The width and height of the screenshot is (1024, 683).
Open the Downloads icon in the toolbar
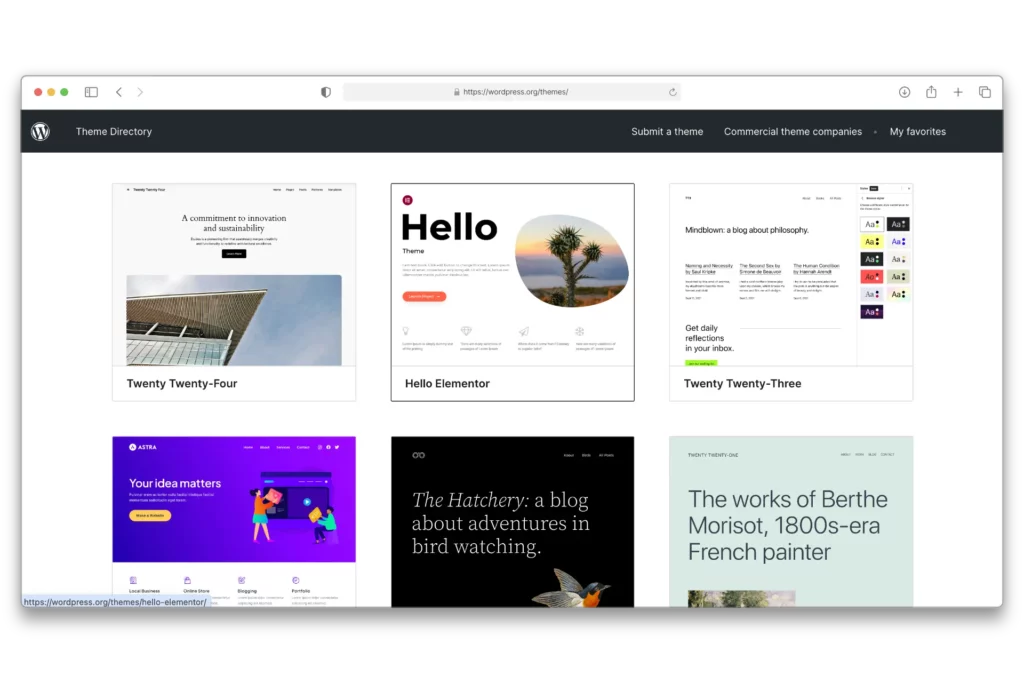[904, 92]
